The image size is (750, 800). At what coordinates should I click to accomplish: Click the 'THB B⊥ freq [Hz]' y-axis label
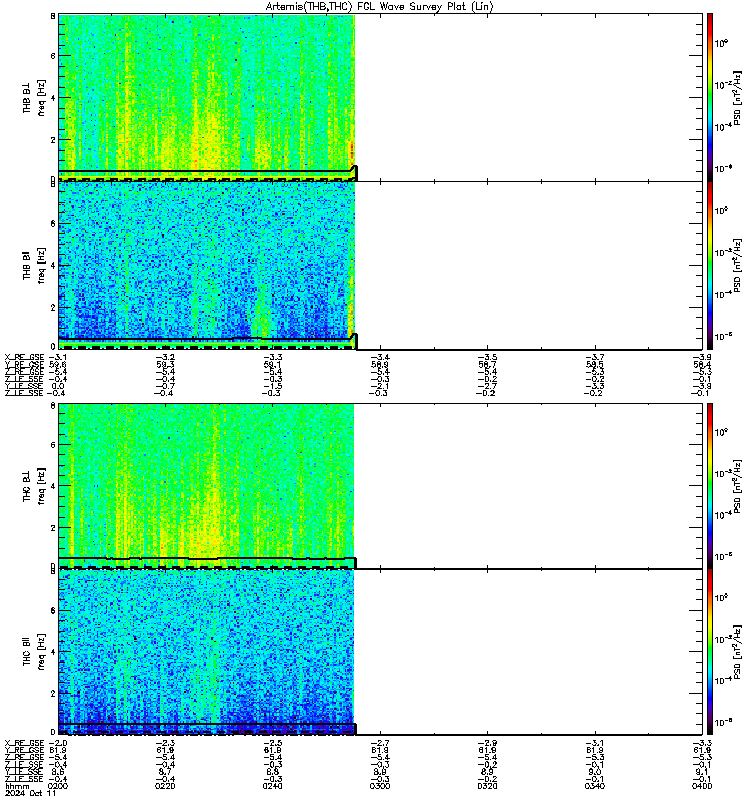point(34,97)
